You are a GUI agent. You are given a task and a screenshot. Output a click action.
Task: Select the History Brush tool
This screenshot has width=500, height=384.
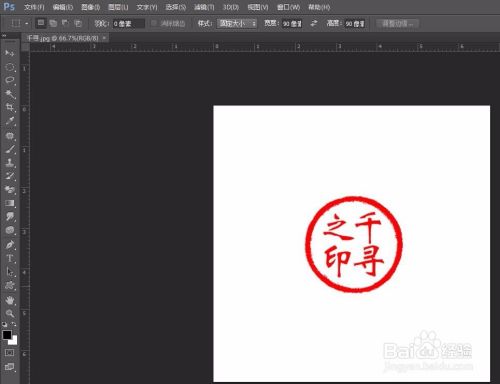10,176
